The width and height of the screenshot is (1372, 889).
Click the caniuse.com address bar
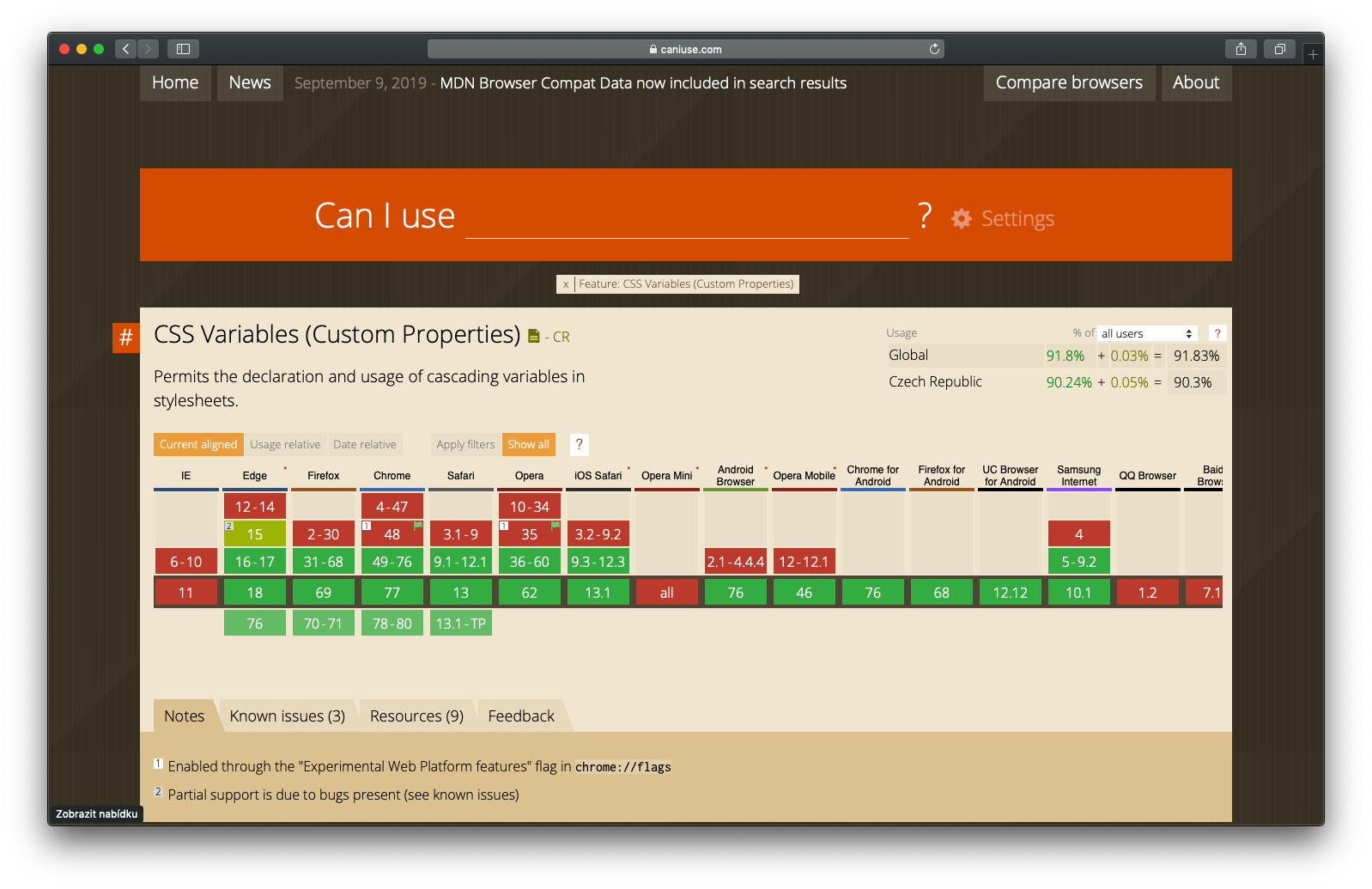685,49
